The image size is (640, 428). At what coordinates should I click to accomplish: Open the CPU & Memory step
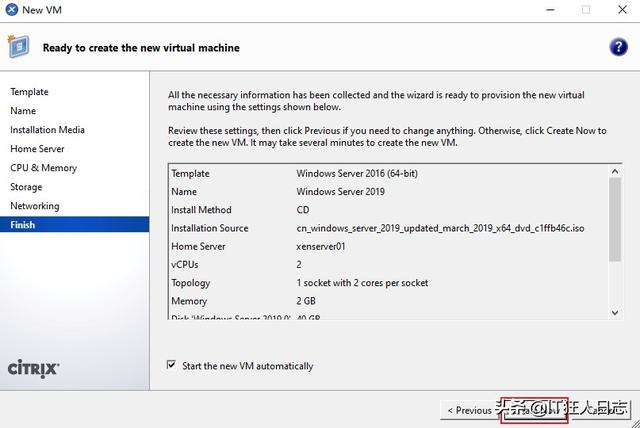coord(44,168)
